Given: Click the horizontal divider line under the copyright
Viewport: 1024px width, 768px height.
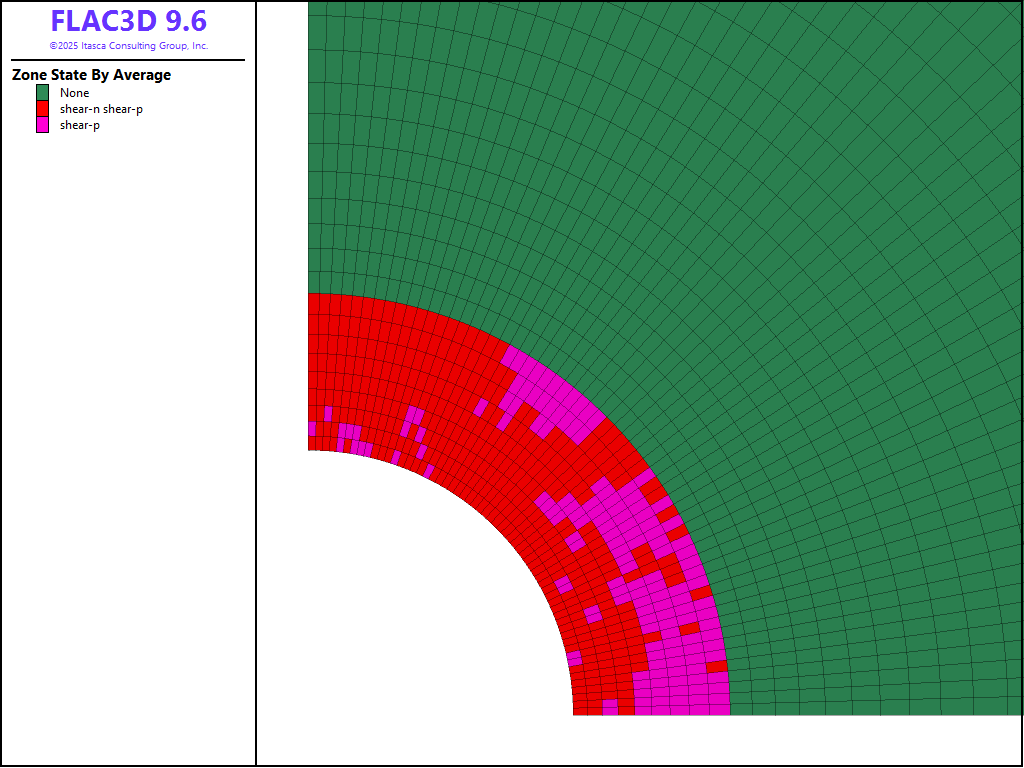Looking at the screenshot, I should point(128,60).
